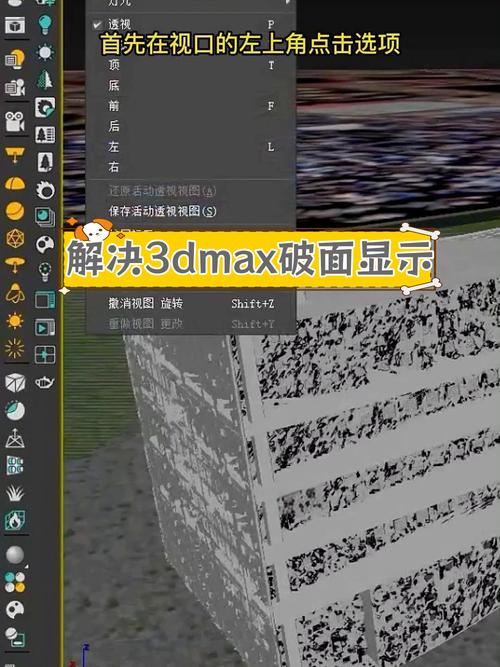Screen dimensions: 500x667
Task: Switch viewport to 顶 top view
Action: tap(191, 65)
